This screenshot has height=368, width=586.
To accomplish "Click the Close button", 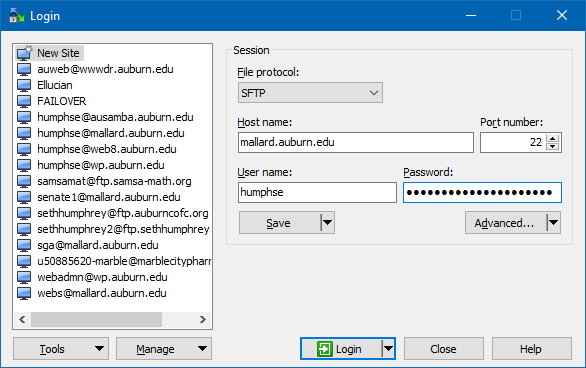I will pyautogui.click(x=444, y=349).
